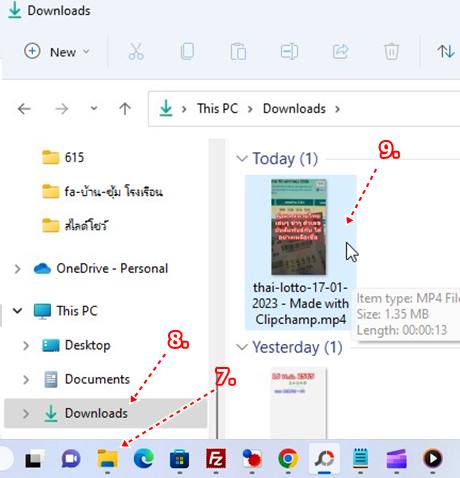Open the New item dropdown
The width and height of the screenshot is (460, 478).
coord(57,52)
